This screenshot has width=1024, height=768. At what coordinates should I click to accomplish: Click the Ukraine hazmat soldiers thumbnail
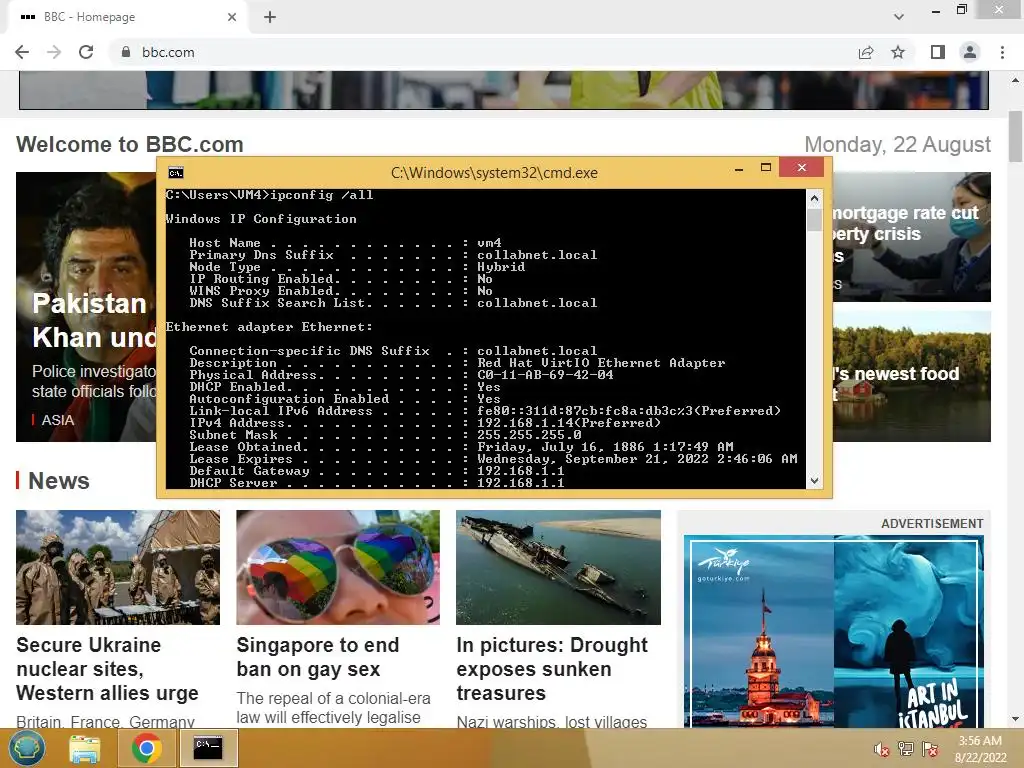click(x=118, y=567)
